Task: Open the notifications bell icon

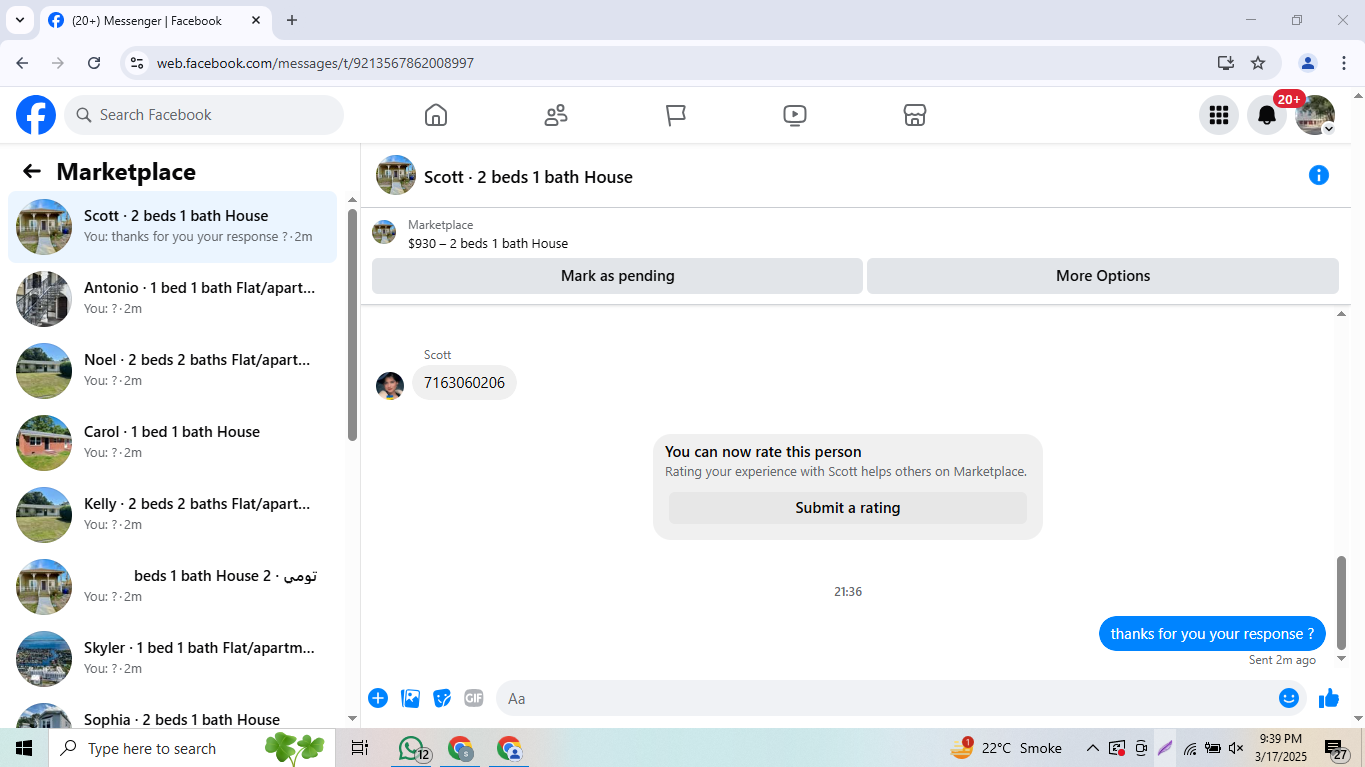Action: (x=1267, y=115)
